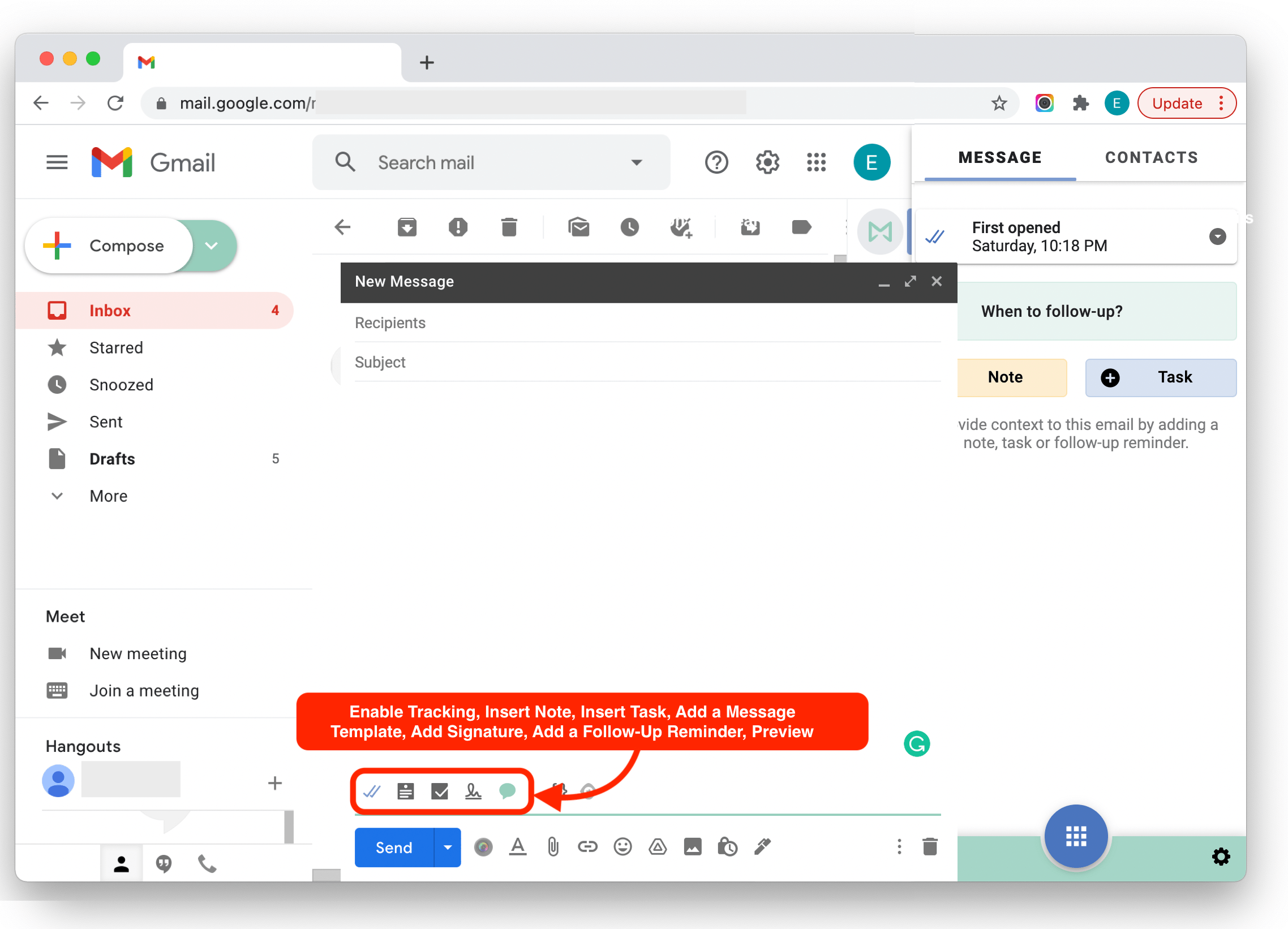Click the archive icon in toolbar
The width and height of the screenshot is (1288, 929).
tap(407, 227)
